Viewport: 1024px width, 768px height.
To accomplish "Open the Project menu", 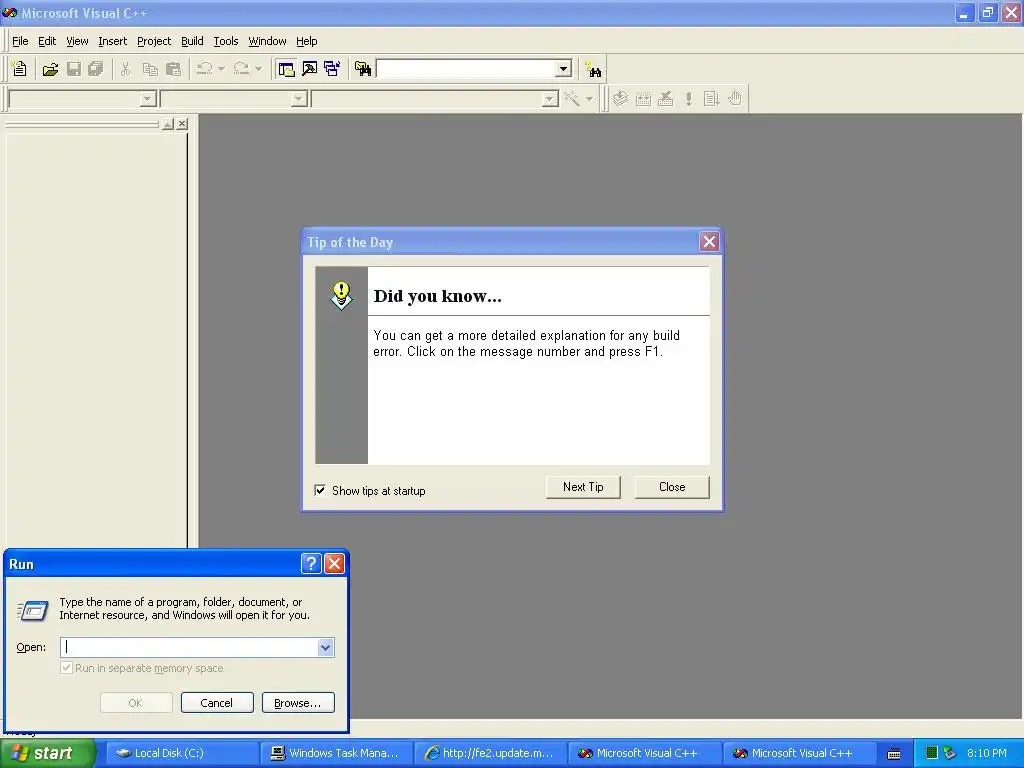I will 154,41.
